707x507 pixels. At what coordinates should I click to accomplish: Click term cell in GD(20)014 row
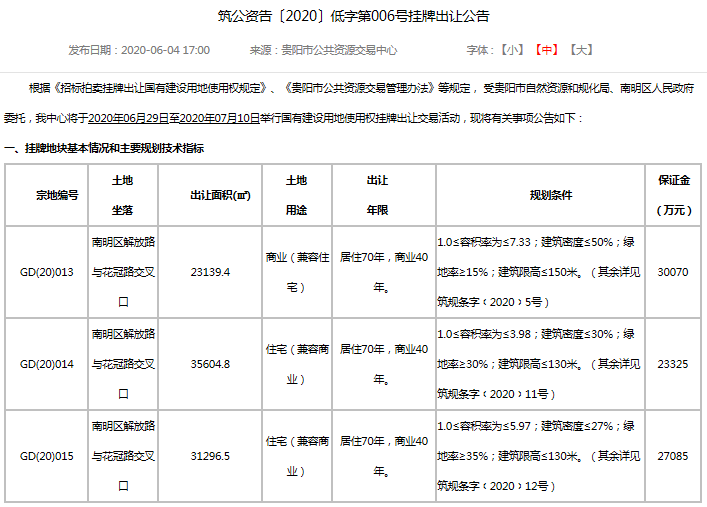tap(384, 364)
